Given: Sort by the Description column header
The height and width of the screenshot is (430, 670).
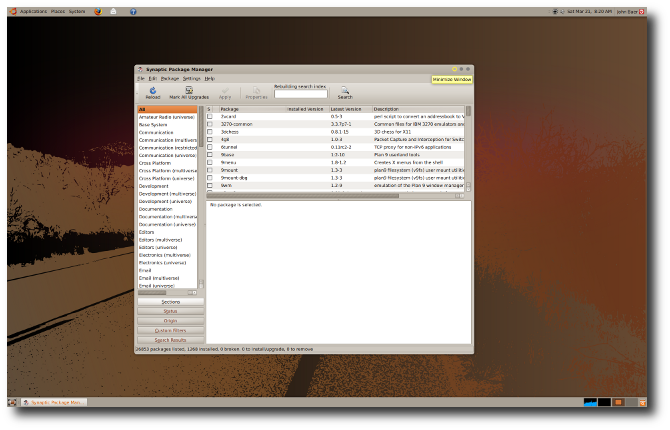Looking at the screenshot, I should 418,109.
